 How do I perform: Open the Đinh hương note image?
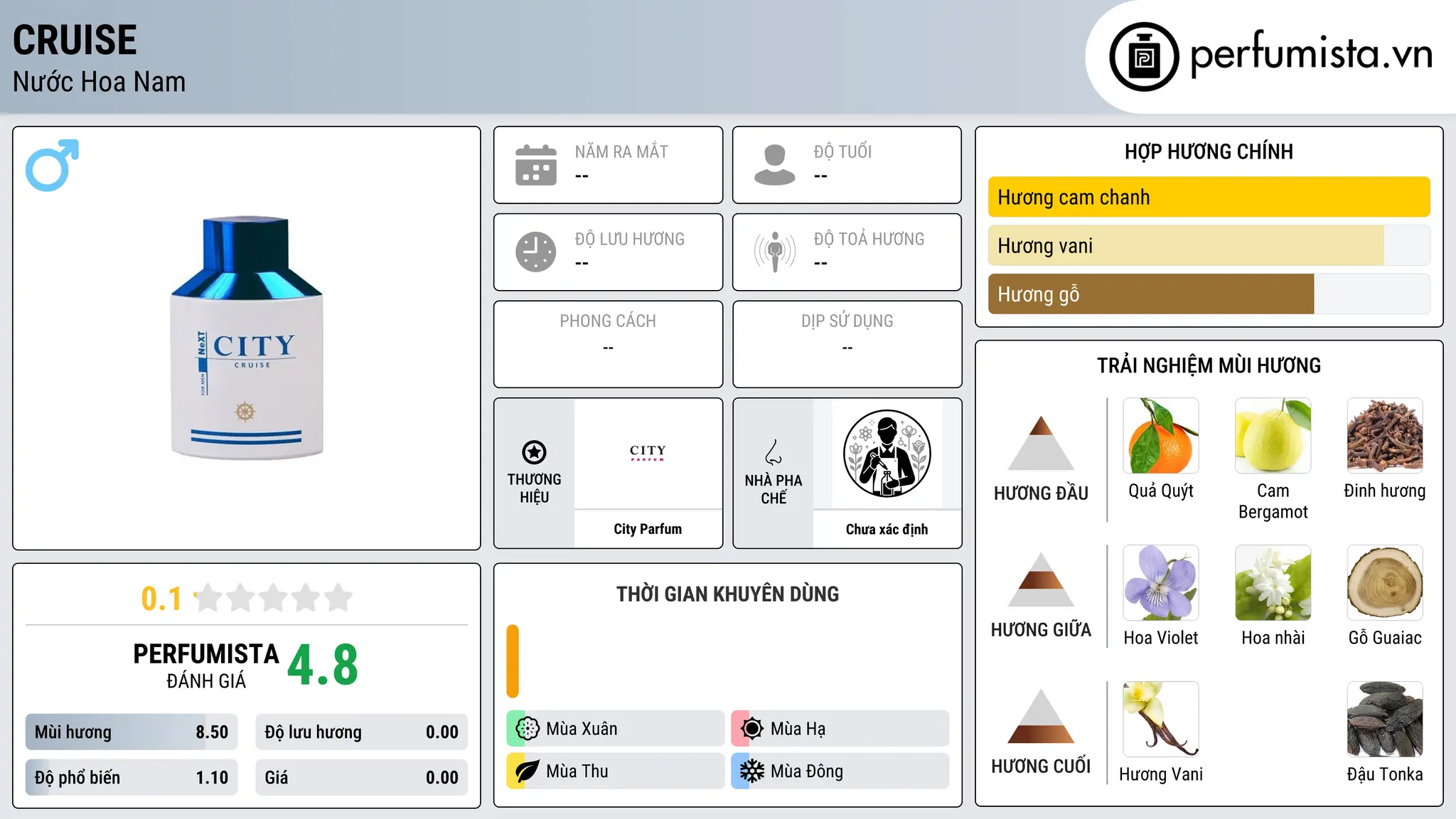1385,436
